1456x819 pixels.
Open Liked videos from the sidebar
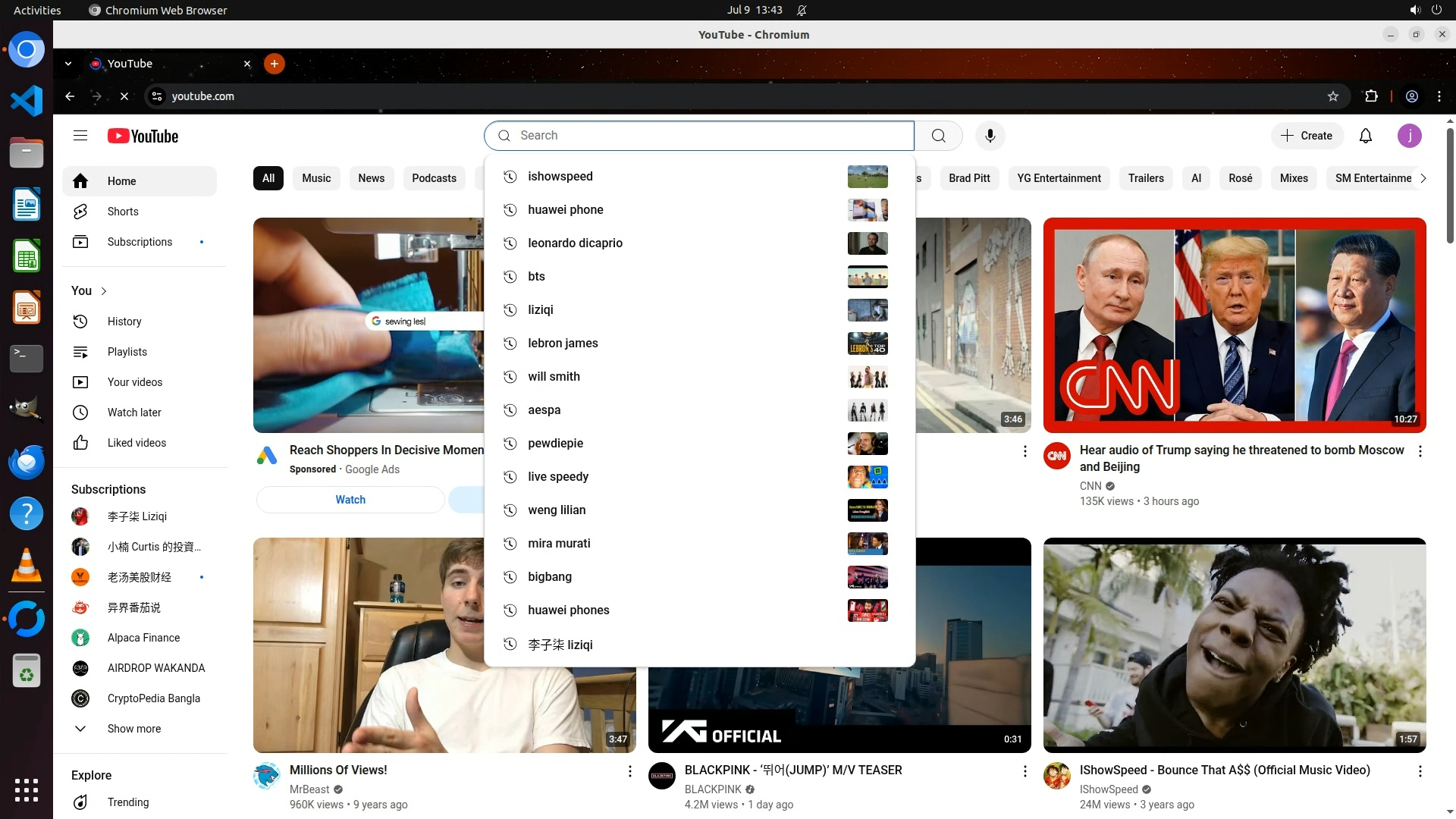click(136, 443)
